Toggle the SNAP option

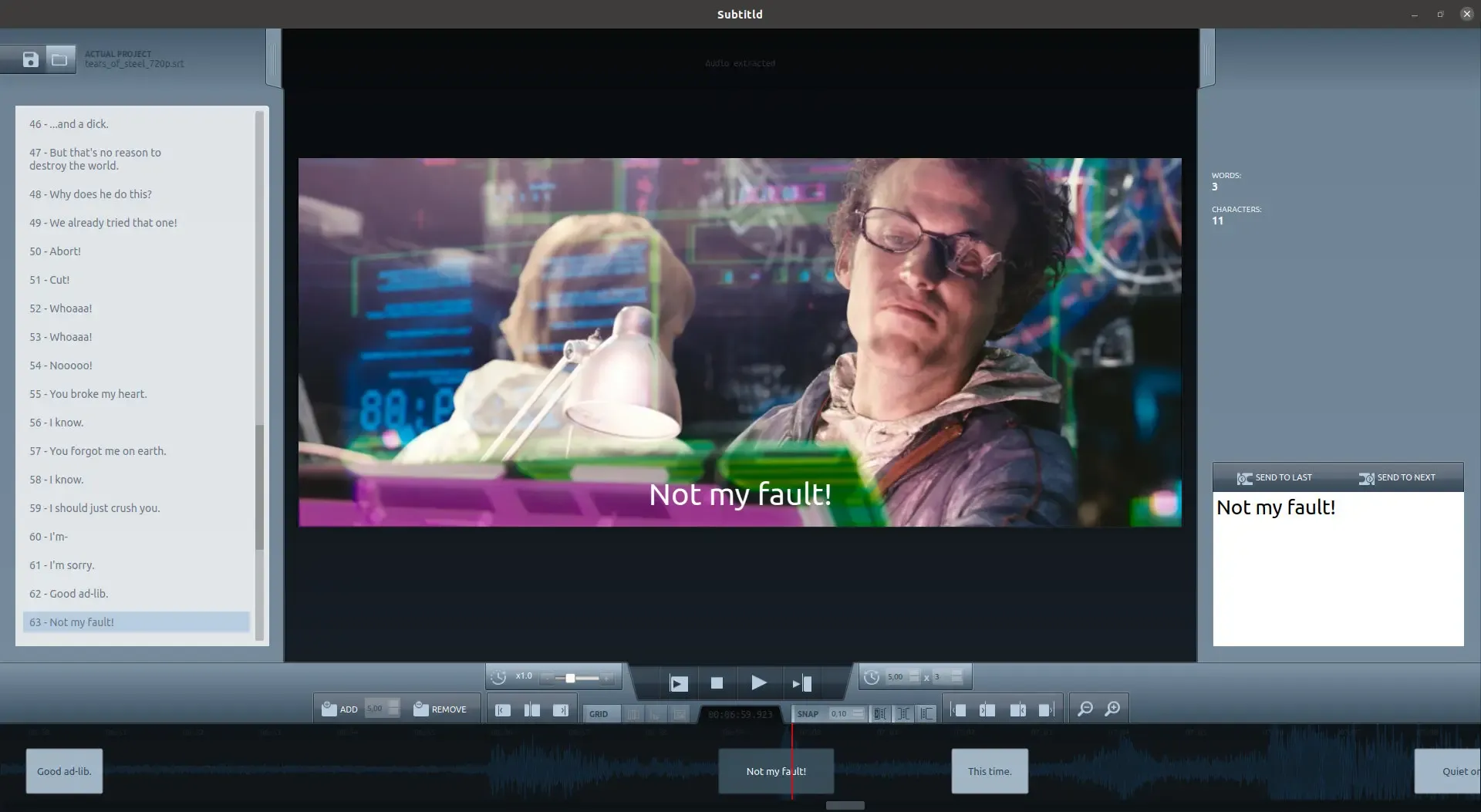(808, 714)
